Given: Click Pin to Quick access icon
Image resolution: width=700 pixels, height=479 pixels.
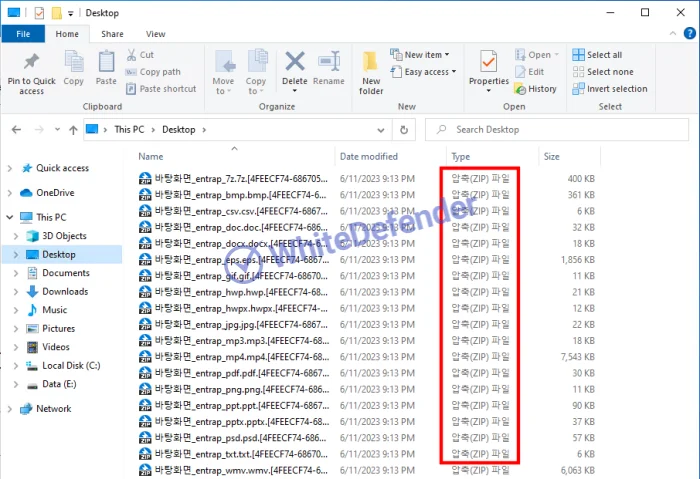Looking at the screenshot, I should 31,63.
